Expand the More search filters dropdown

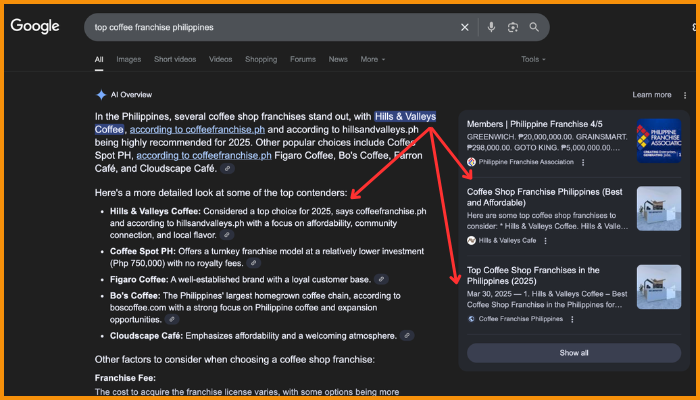pyautogui.click(x=373, y=59)
